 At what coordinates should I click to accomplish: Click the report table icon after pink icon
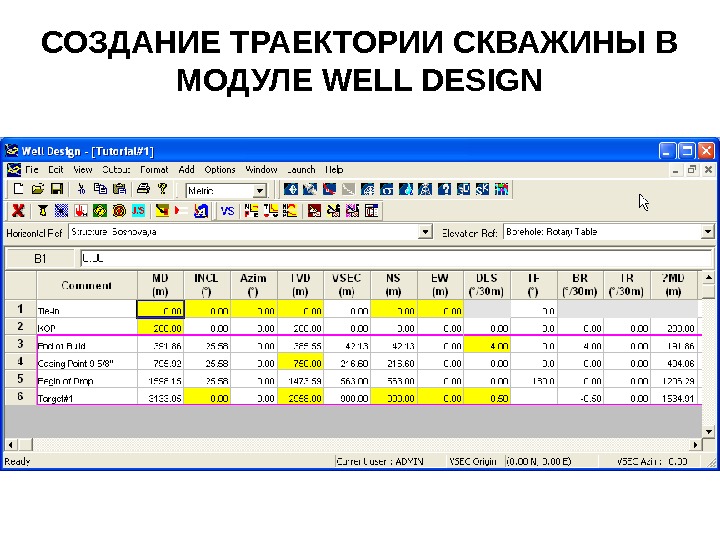point(371,211)
